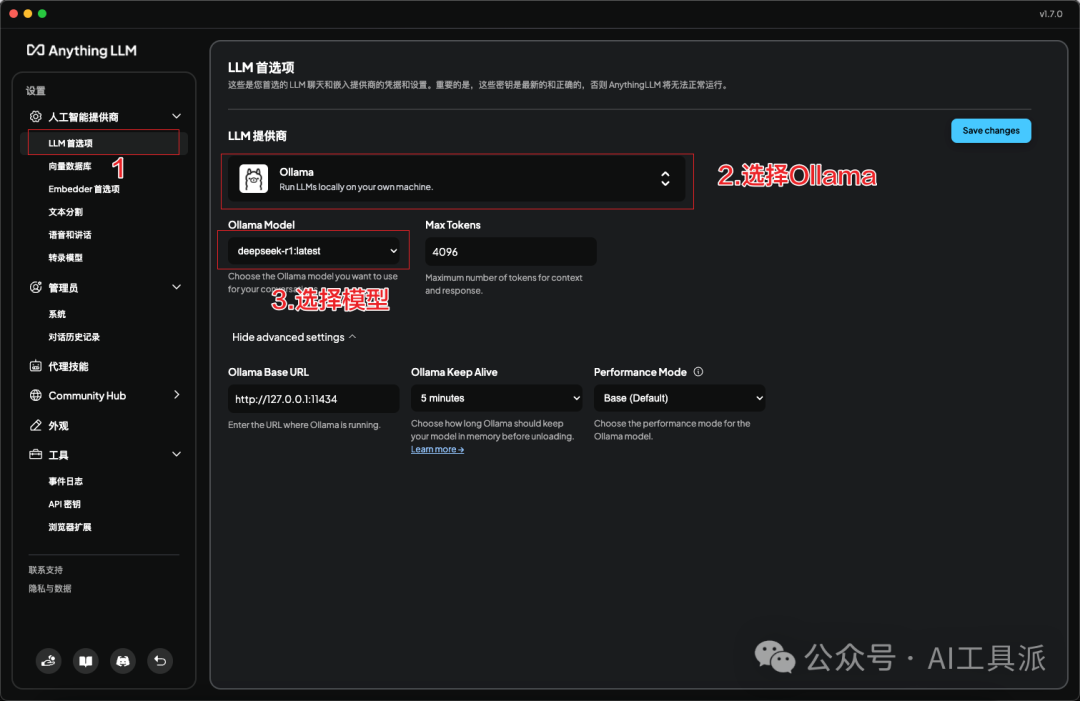Select 向量数据库 in the sidebar

(x=70, y=166)
